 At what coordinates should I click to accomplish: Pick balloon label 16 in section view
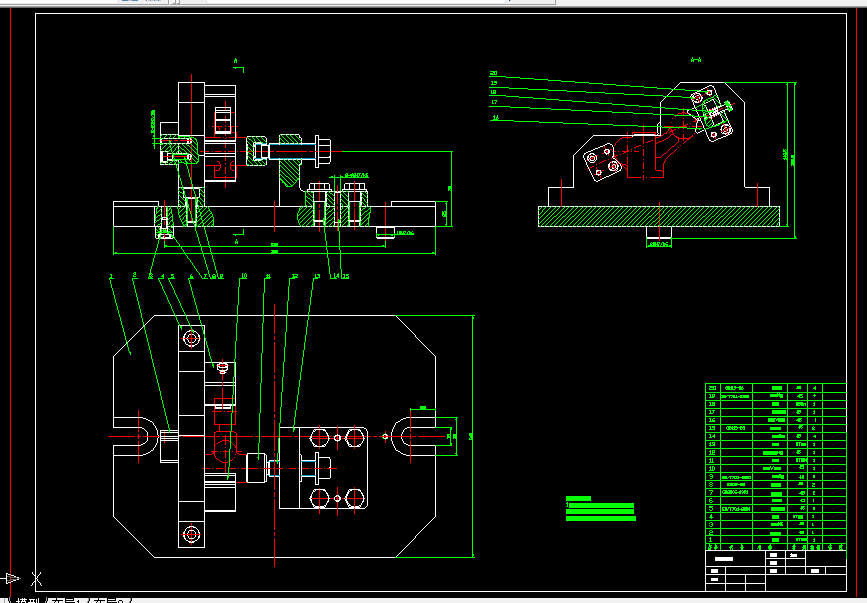point(495,118)
